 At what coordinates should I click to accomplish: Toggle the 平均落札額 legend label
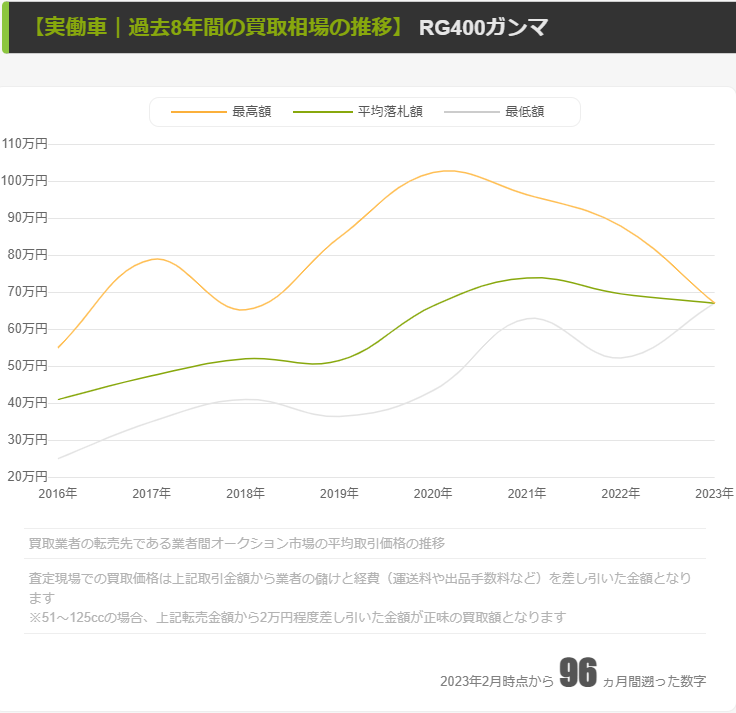[390, 112]
